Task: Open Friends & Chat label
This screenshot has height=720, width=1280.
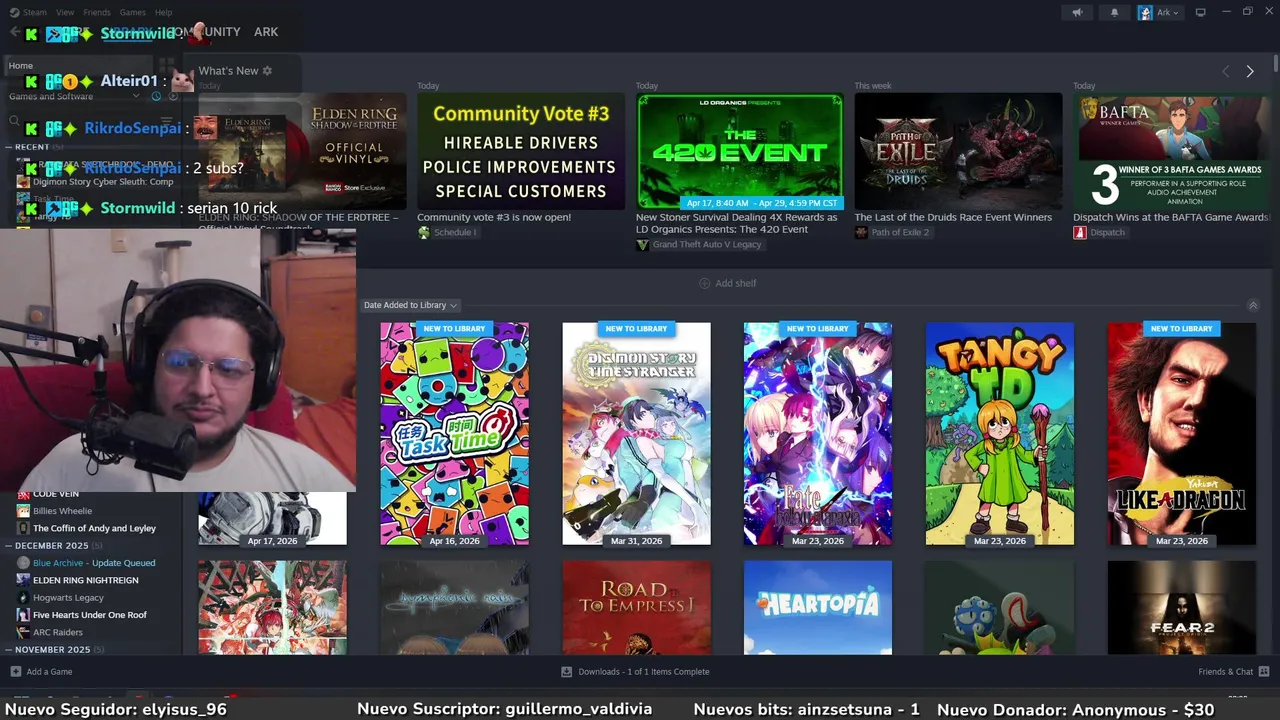Action: (x=1226, y=672)
